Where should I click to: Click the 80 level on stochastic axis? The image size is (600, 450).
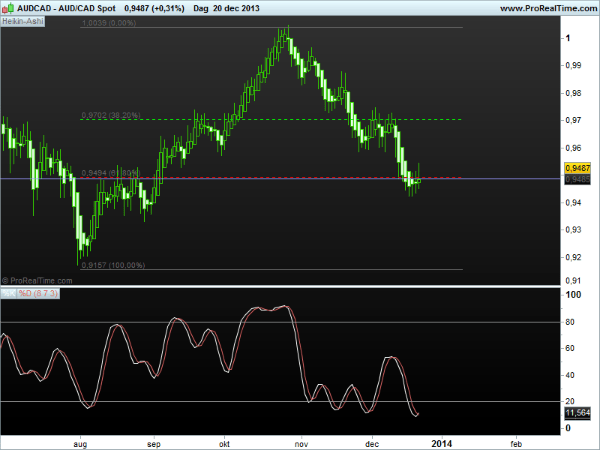point(570,322)
